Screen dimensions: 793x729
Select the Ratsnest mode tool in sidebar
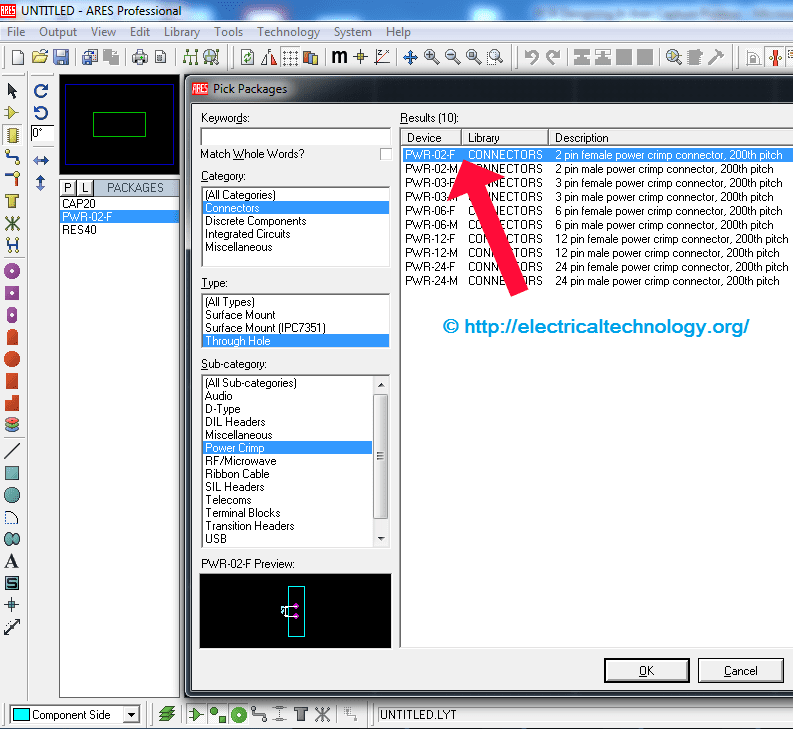click(x=12, y=222)
